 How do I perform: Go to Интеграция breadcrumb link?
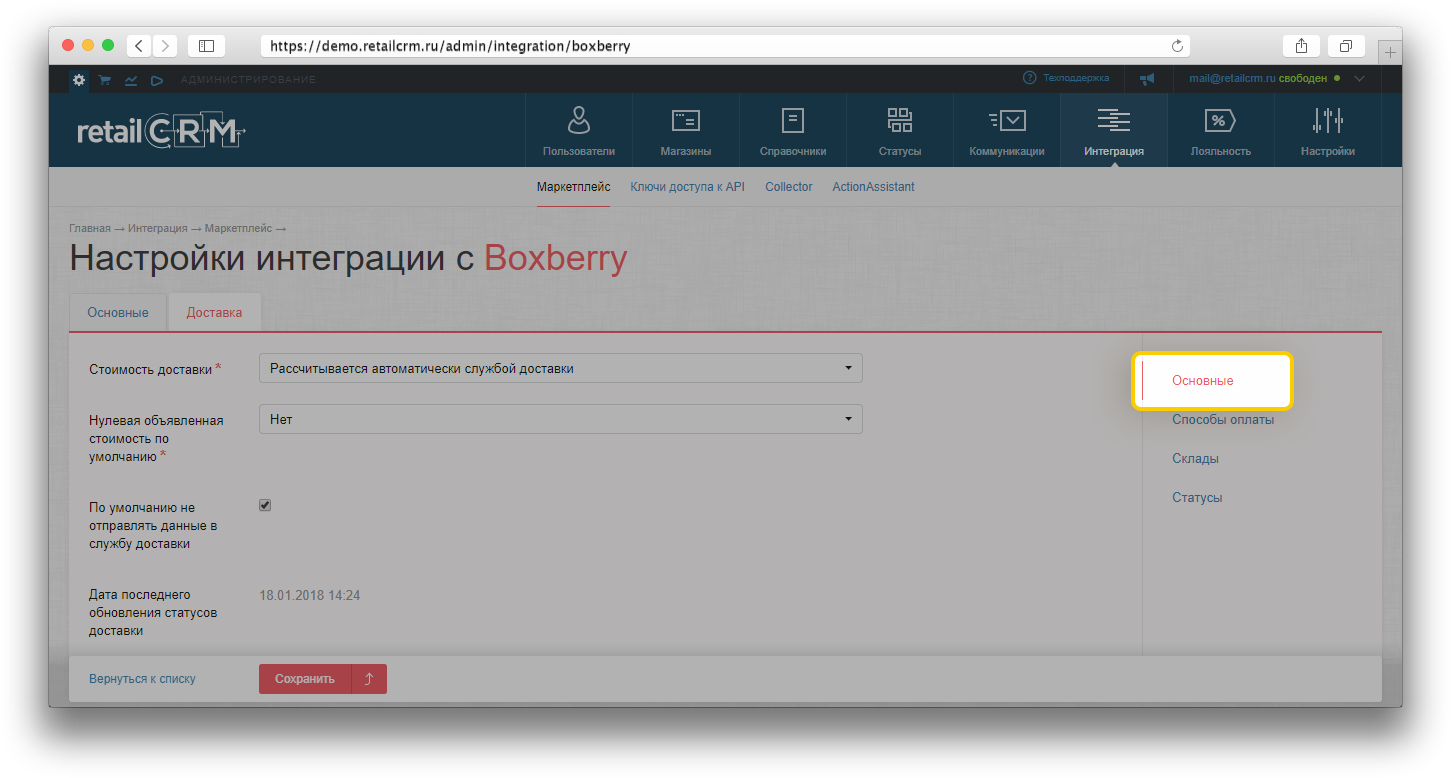click(159, 229)
